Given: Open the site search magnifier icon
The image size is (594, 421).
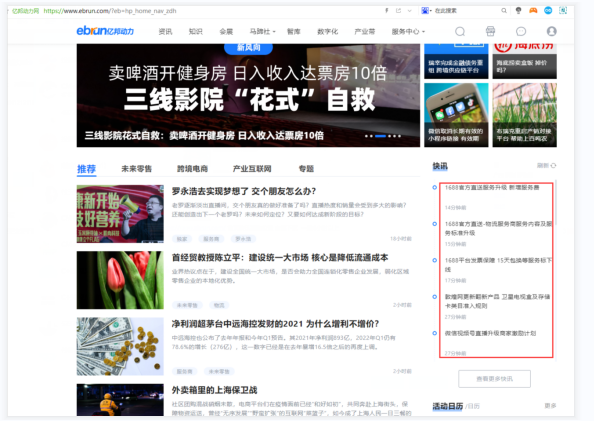Looking at the screenshot, I should click(460, 31).
